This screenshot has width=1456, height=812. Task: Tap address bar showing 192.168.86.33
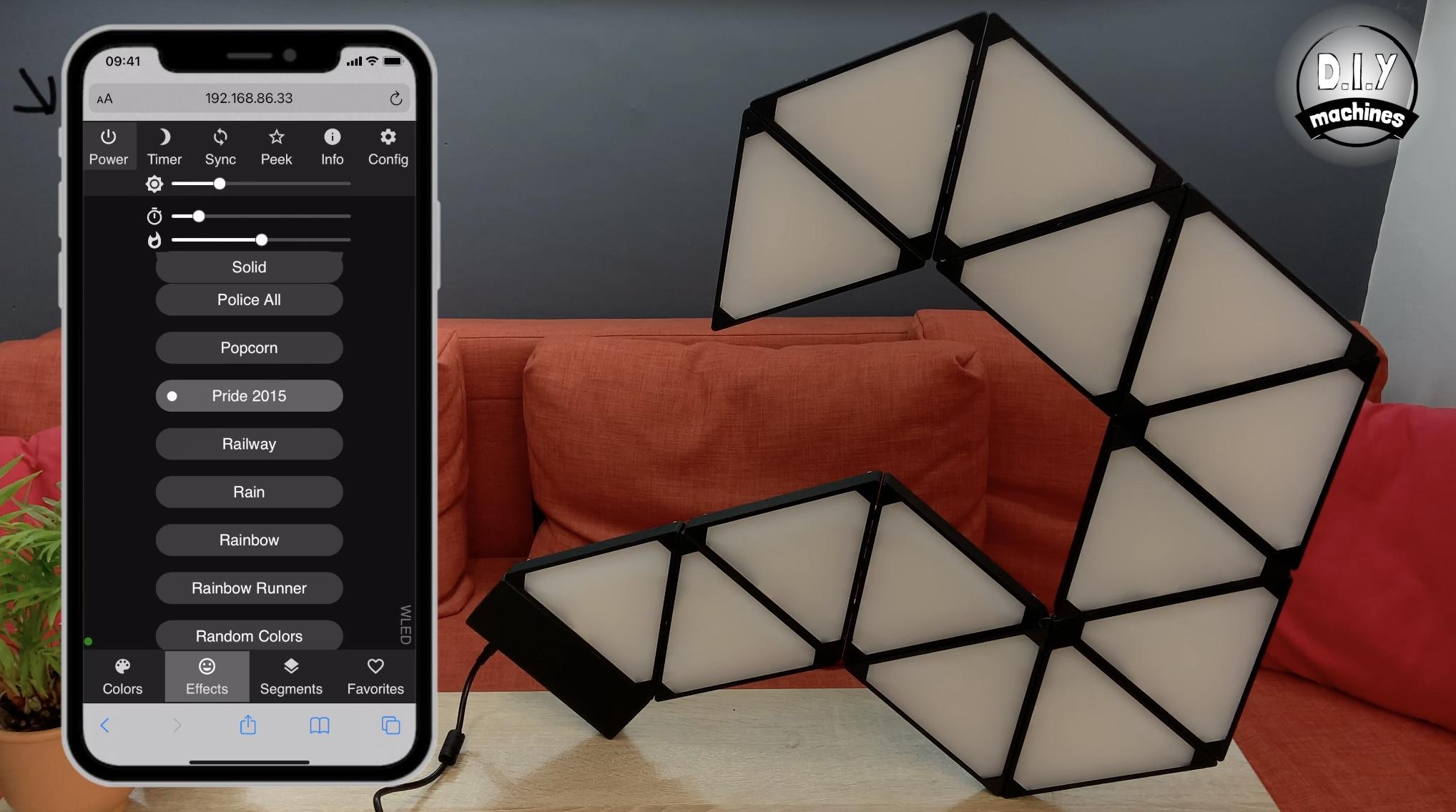pos(248,98)
